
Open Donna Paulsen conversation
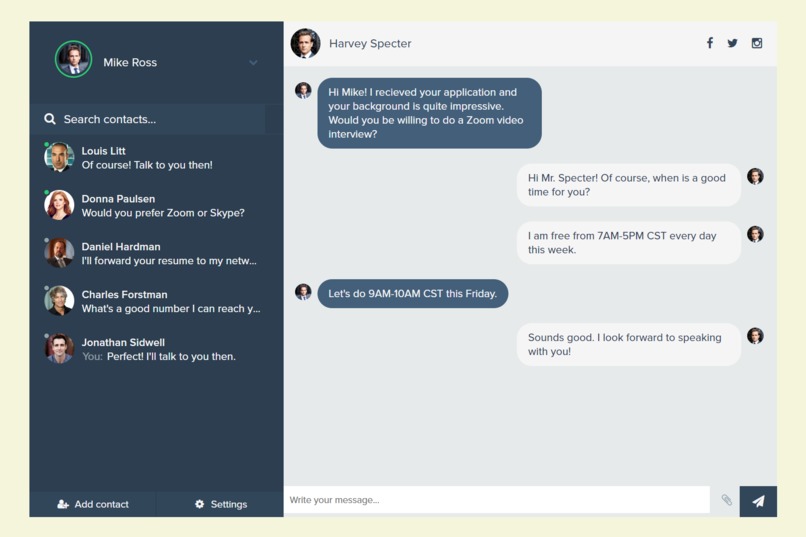[156, 206]
